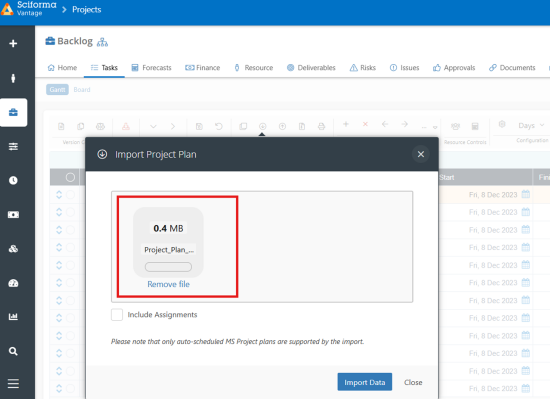Click the undo arrow toolbar icon
Screen dimensions: 550x399
(219, 126)
